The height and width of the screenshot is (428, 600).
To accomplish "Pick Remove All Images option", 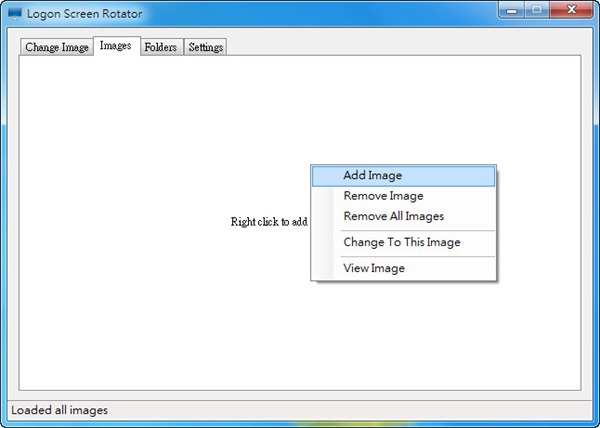I will 403,216.
